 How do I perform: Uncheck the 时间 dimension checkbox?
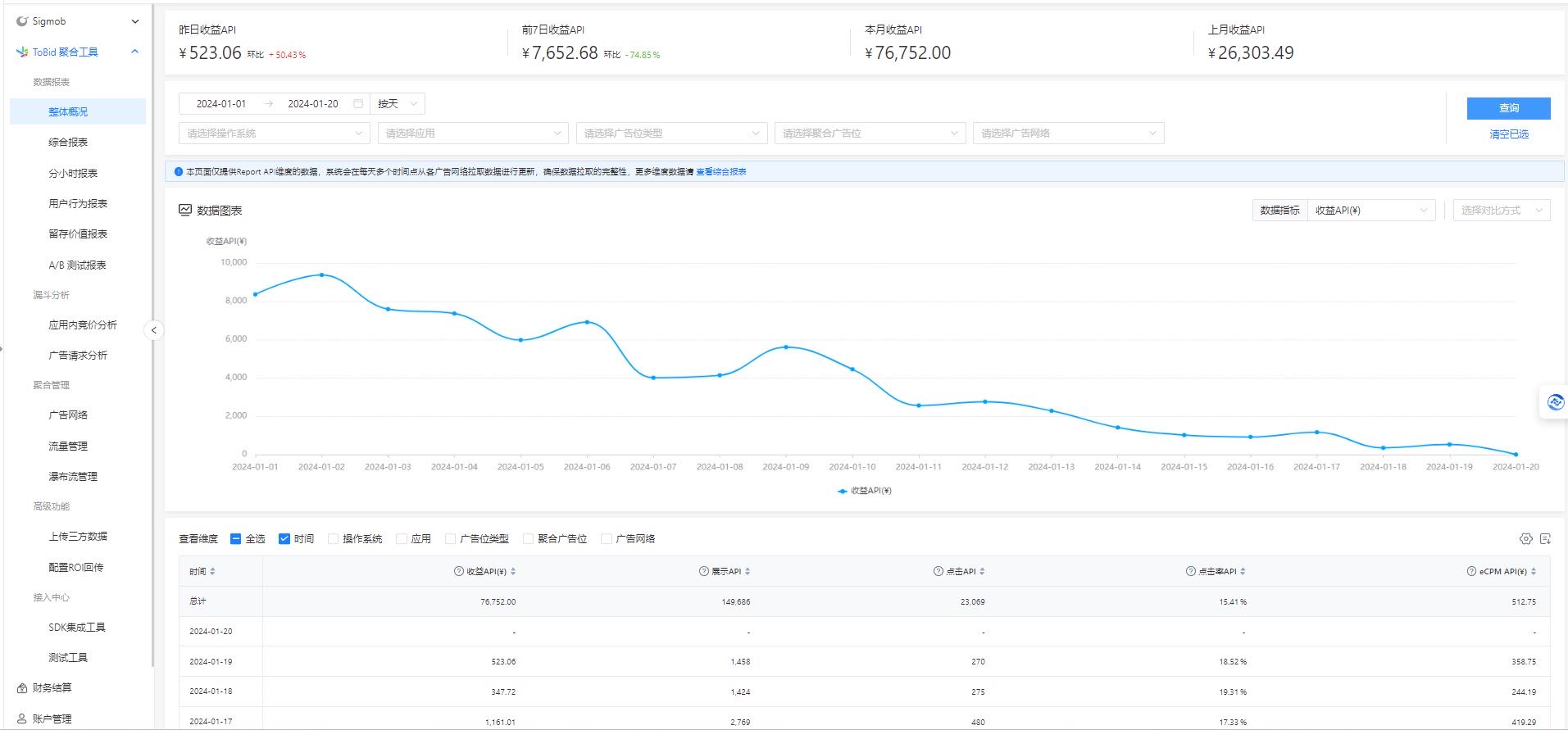coord(284,539)
